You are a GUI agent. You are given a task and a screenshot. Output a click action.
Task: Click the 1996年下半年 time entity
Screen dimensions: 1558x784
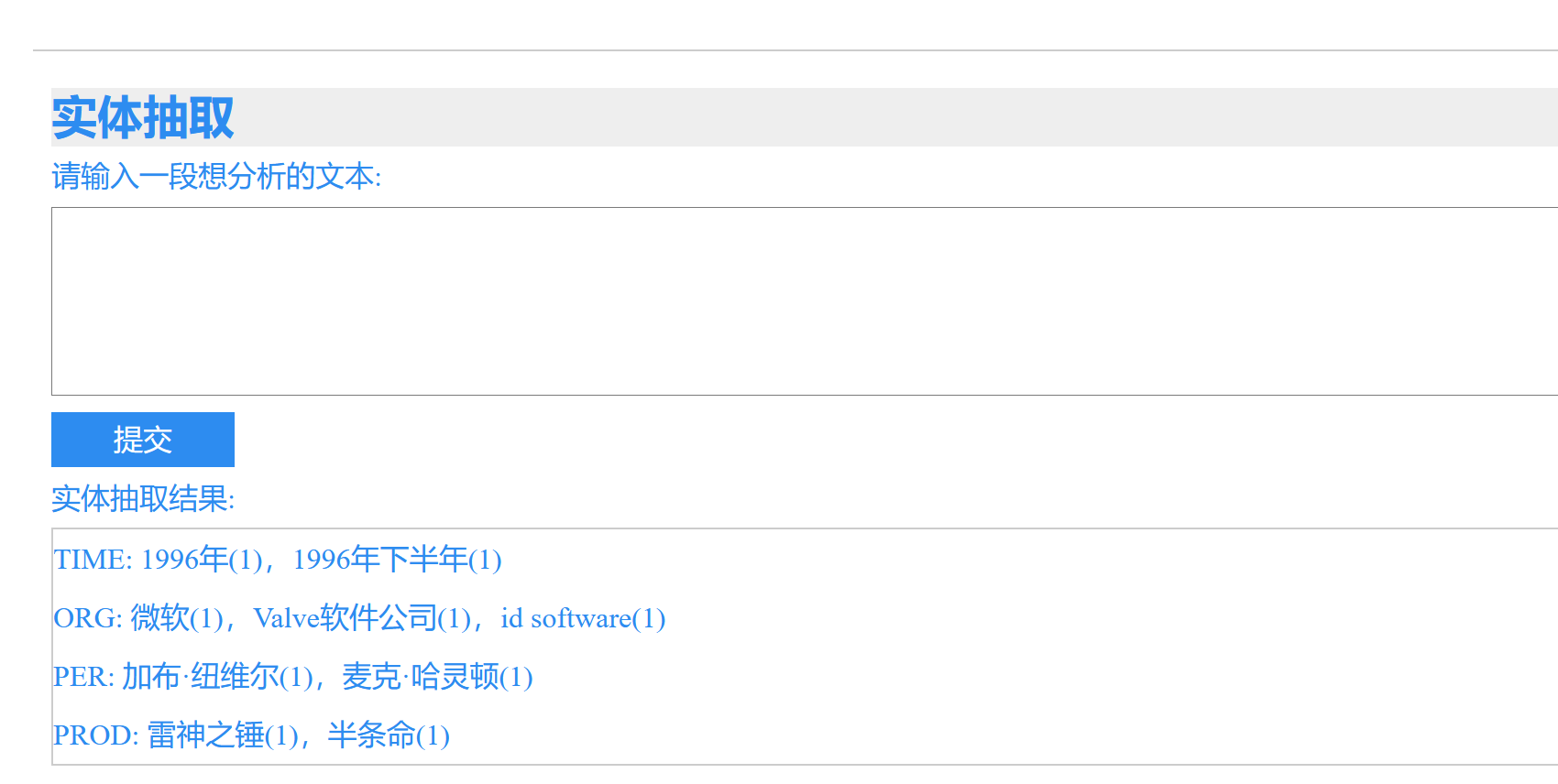(380, 560)
